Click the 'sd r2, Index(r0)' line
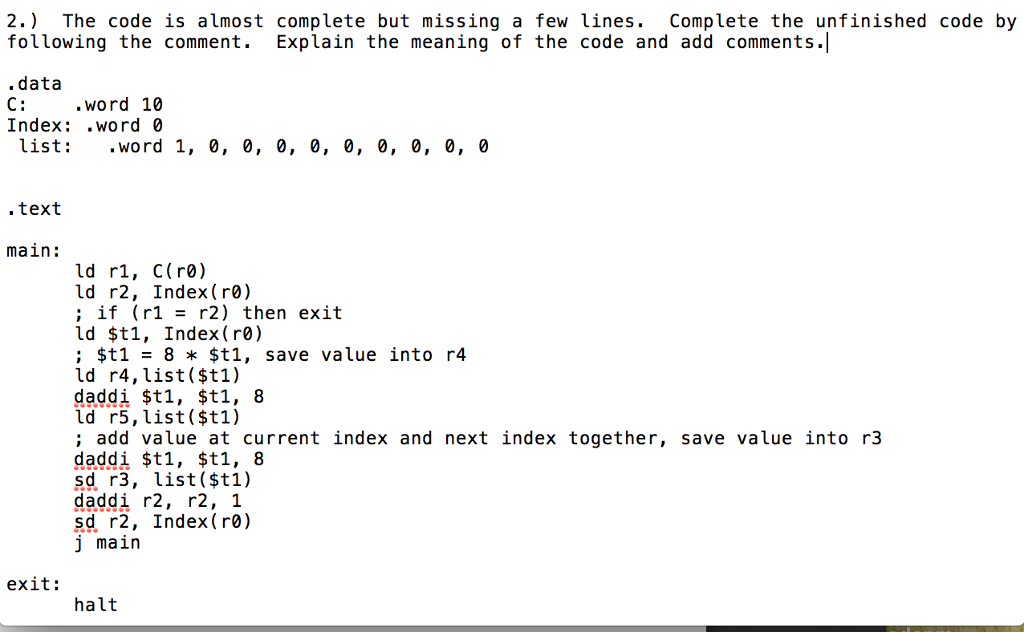1024x632 pixels. pyautogui.click(x=163, y=522)
